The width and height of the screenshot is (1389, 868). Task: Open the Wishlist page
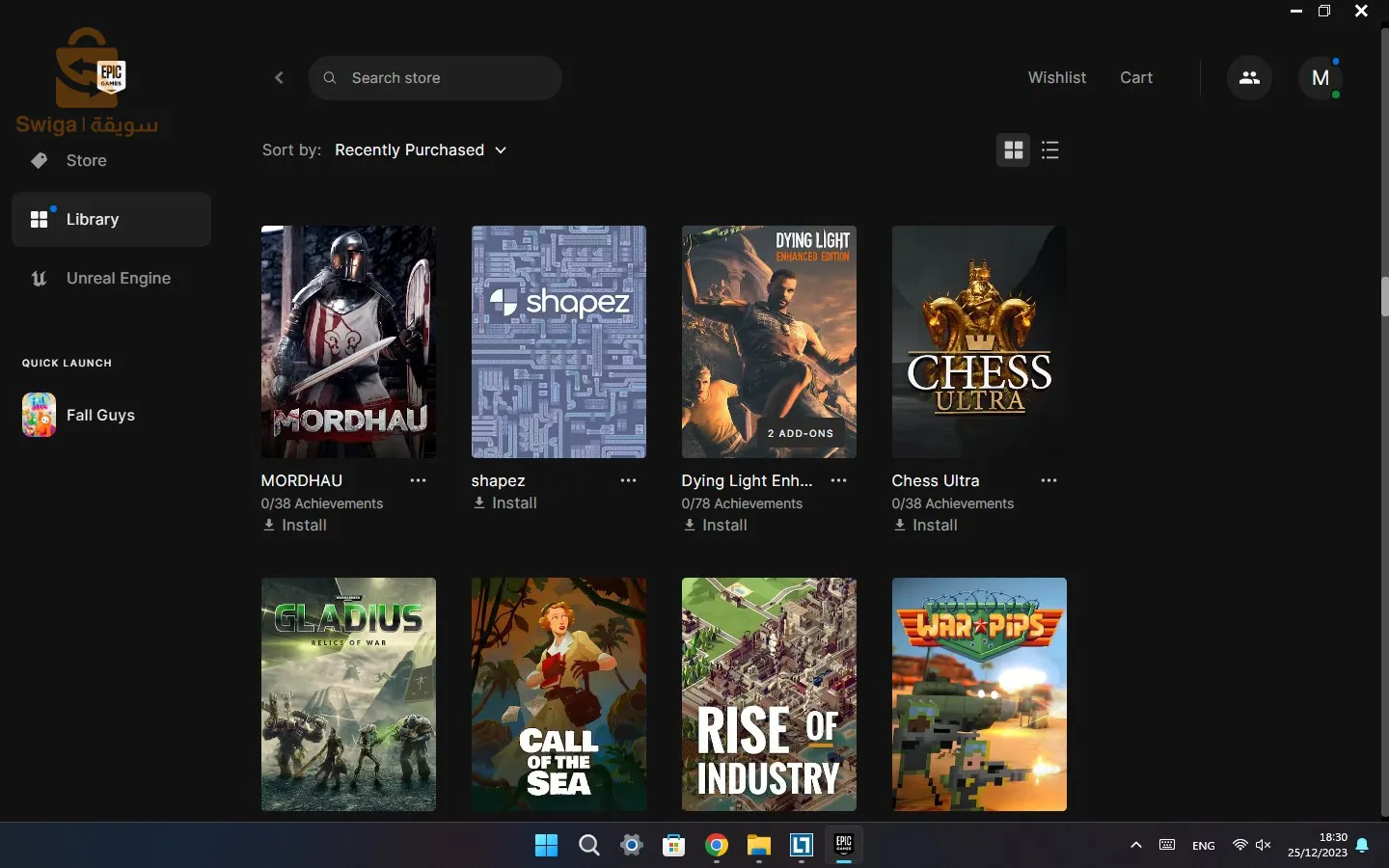pos(1057,77)
